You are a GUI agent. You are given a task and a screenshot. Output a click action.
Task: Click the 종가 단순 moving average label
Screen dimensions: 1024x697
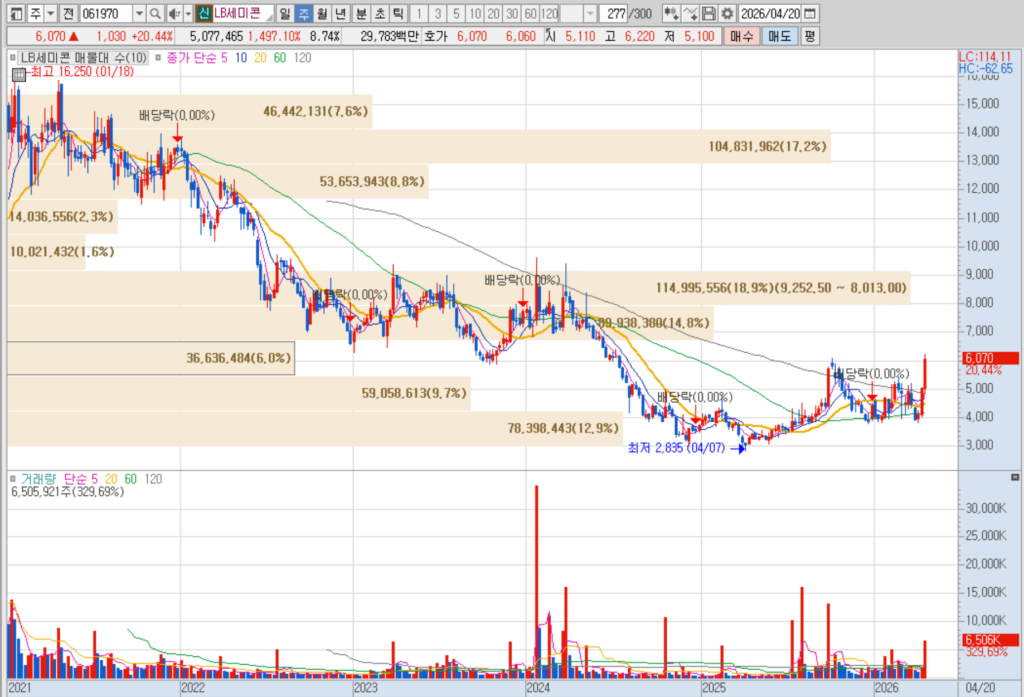pos(190,58)
